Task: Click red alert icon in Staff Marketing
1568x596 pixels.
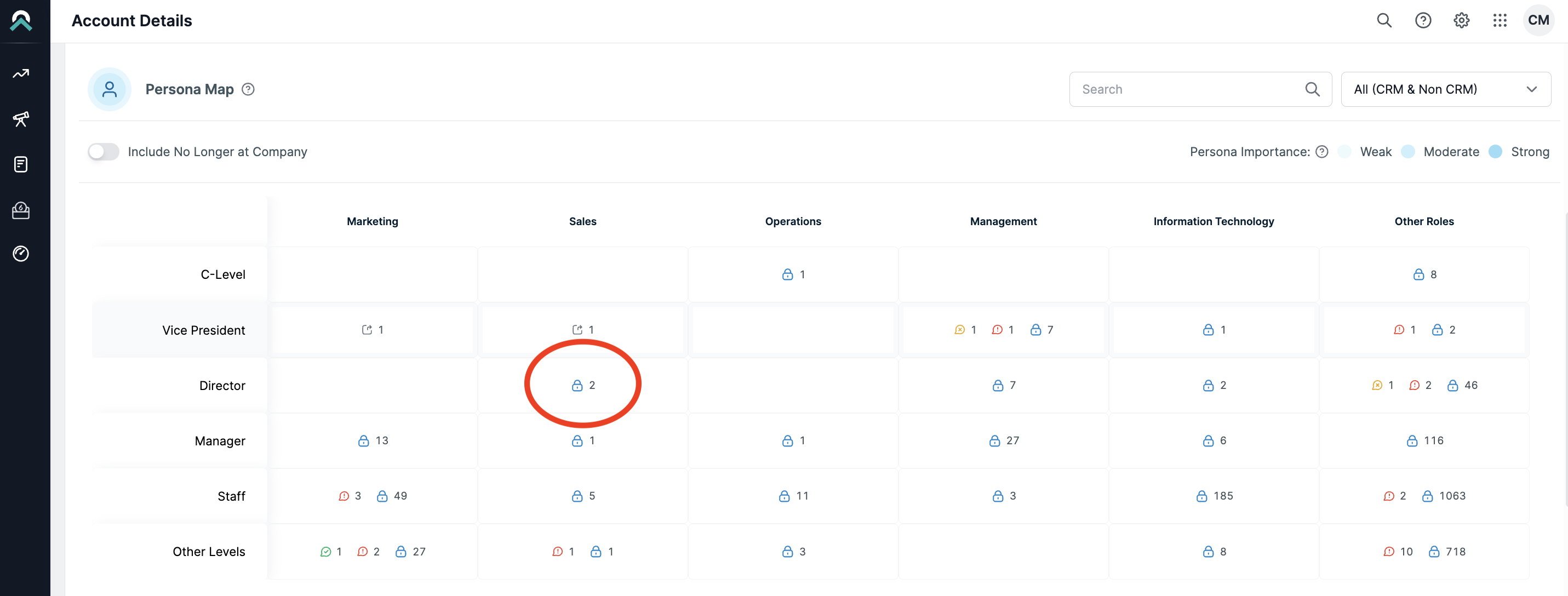Action: [x=344, y=497]
